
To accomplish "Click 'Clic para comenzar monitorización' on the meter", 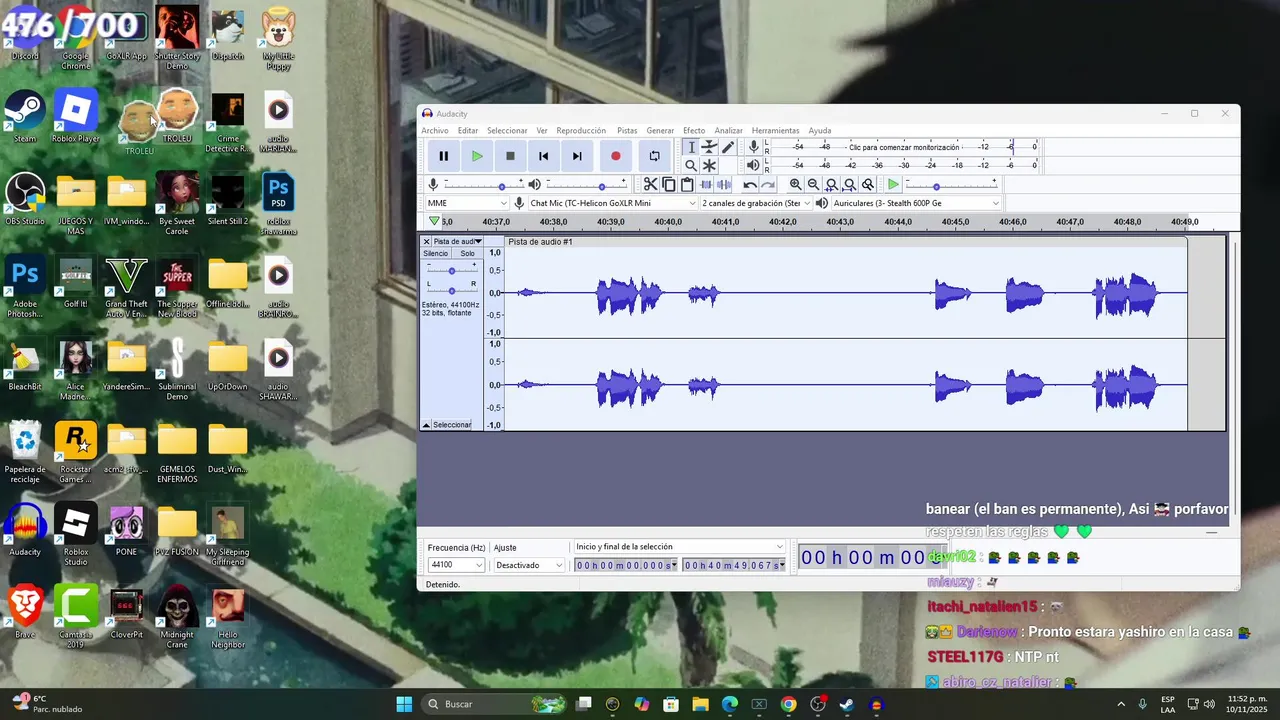I will pos(904,147).
